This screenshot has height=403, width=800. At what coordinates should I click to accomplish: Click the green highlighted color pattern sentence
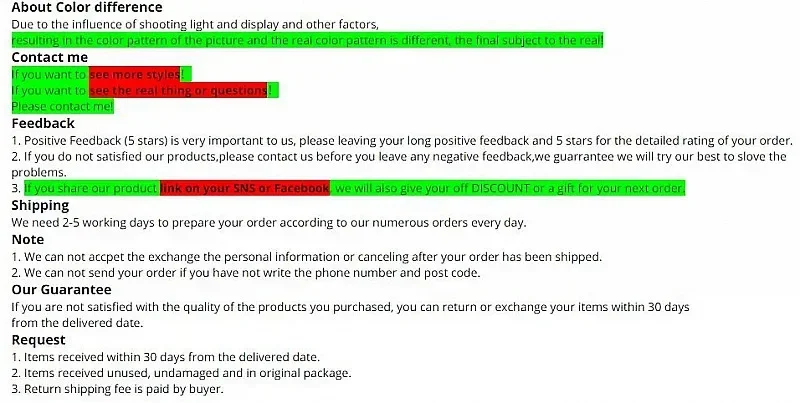(307, 40)
